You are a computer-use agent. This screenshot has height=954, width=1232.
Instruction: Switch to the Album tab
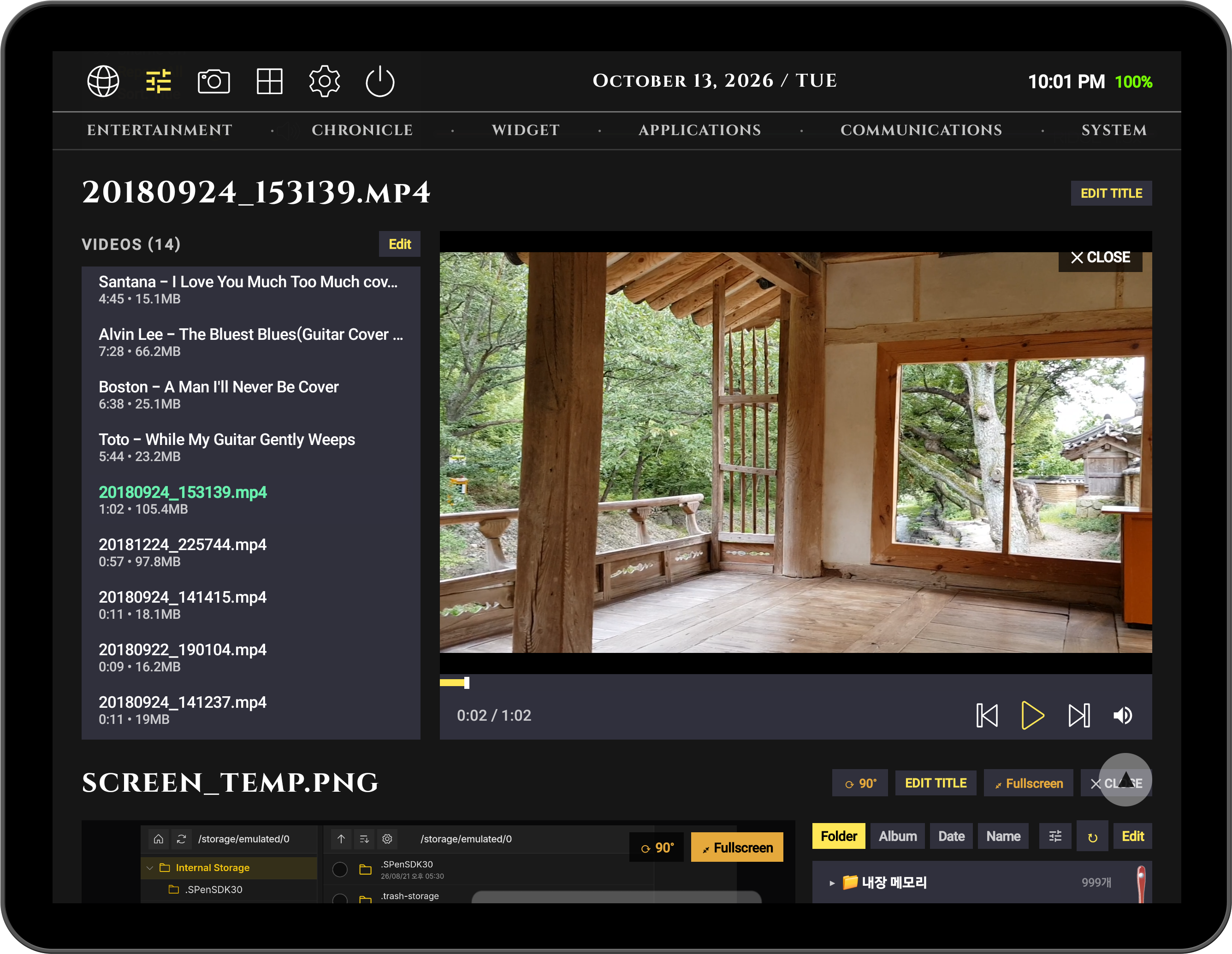tap(897, 836)
